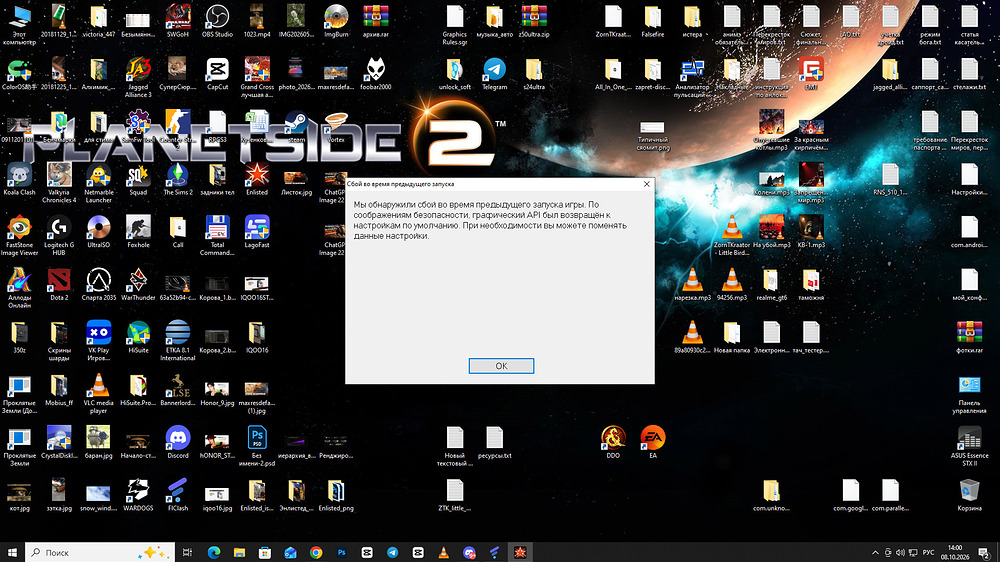Select the Новая папка folder
Screen dimensions: 1000x562
732,337
